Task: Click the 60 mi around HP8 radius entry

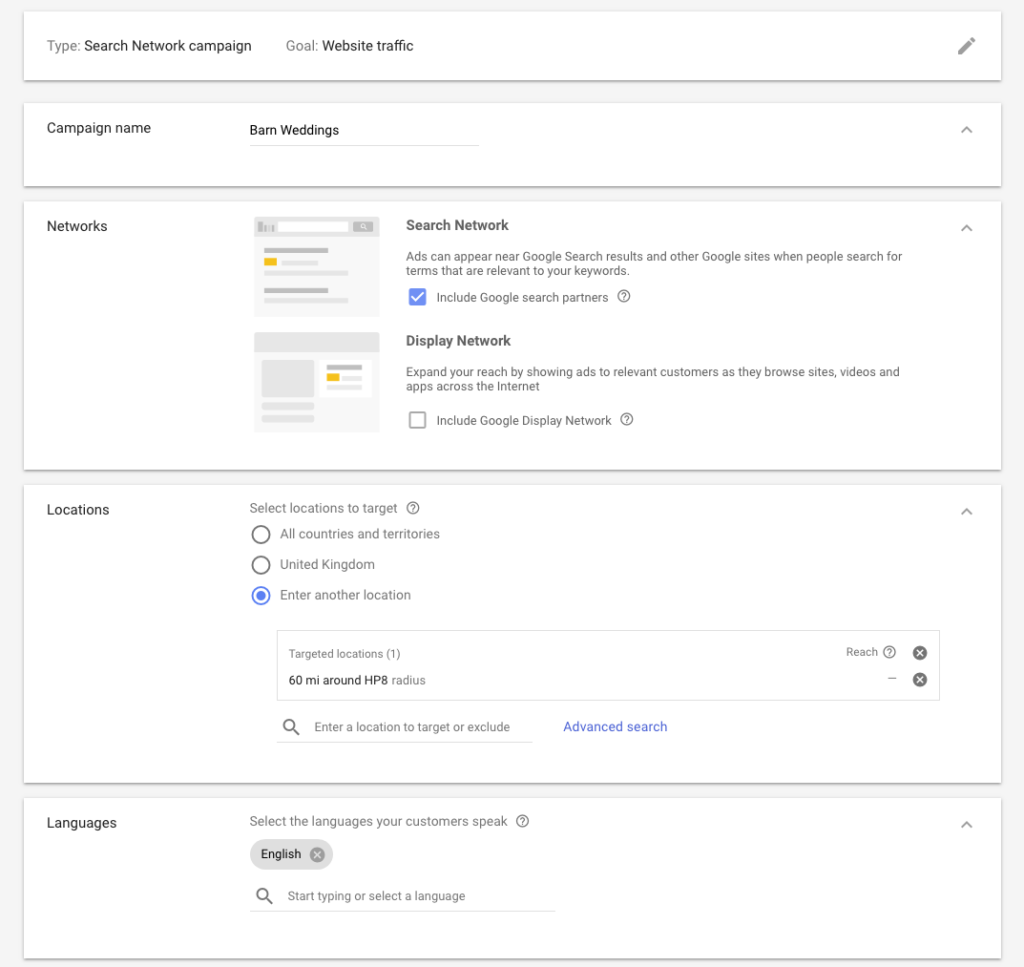Action: (x=357, y=680)
